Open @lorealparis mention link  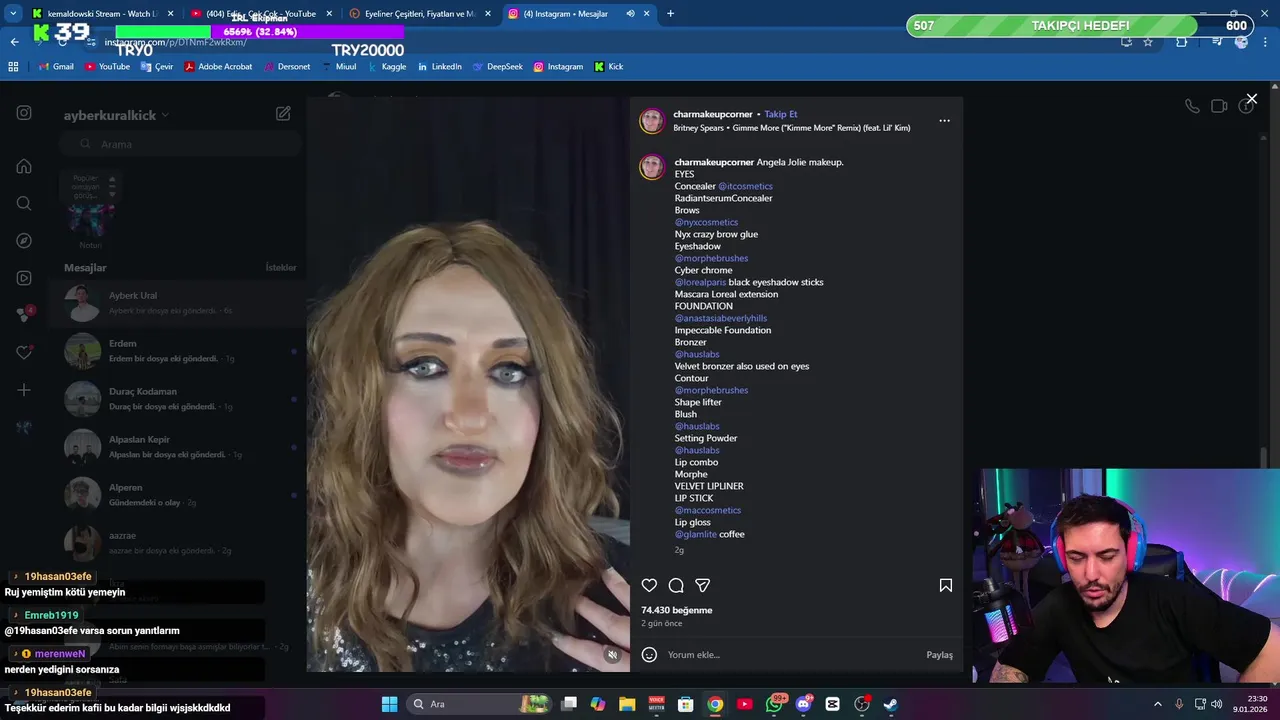click(700, 282)
